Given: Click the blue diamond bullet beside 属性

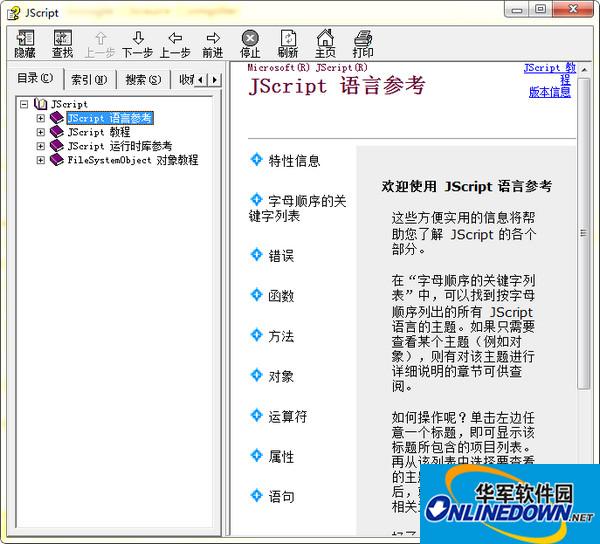Looking at the screenshot, I should pyautogui.click(x=256, y=455).
